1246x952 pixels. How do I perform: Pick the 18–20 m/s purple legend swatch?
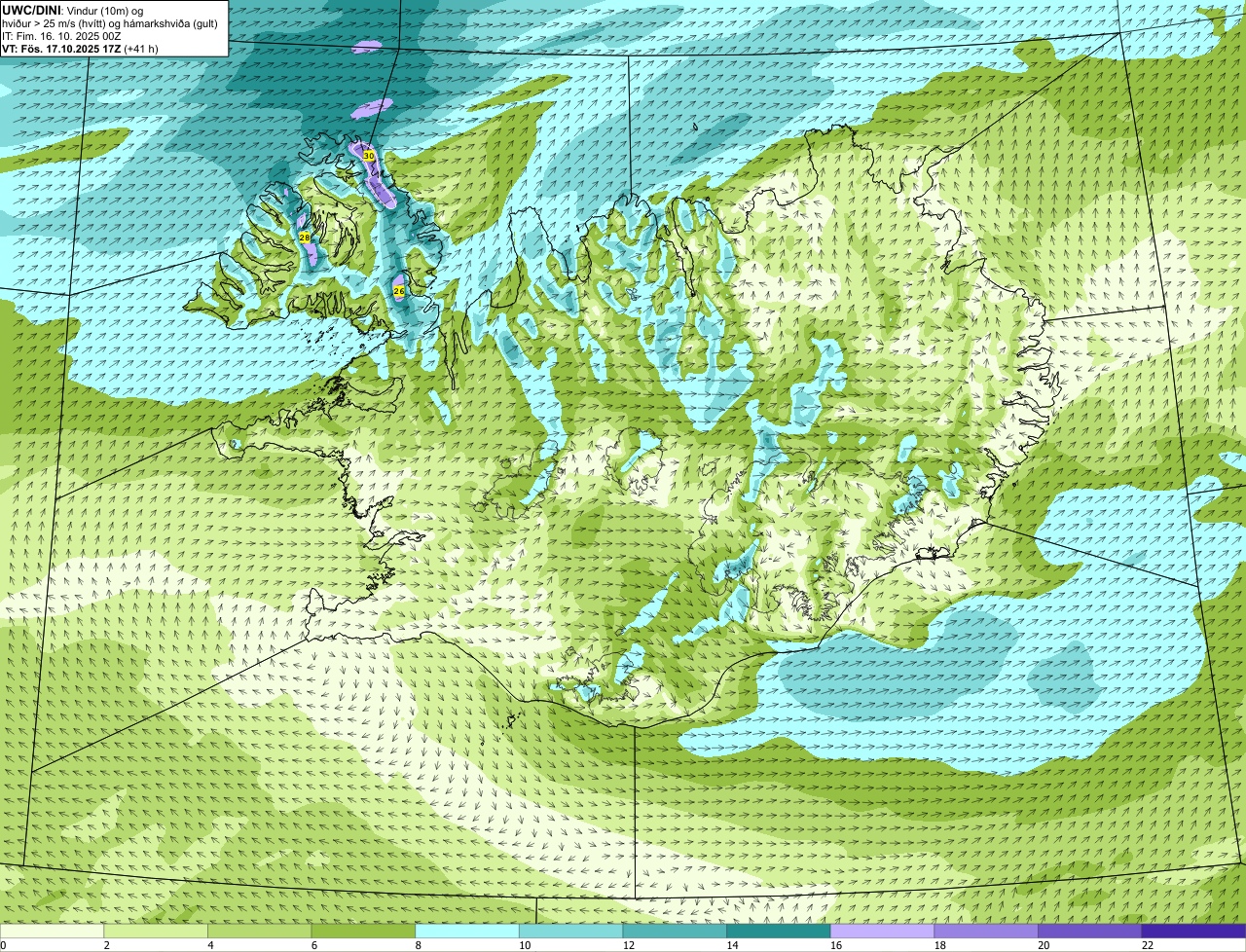986,931
